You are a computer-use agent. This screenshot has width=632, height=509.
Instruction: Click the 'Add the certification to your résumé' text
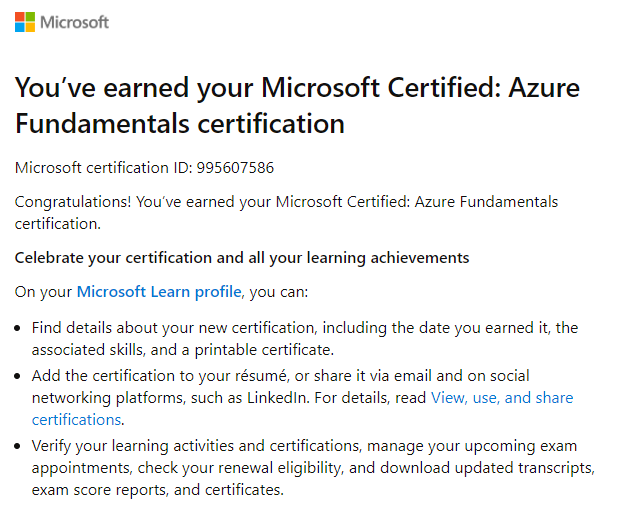(x=160, y=376)
